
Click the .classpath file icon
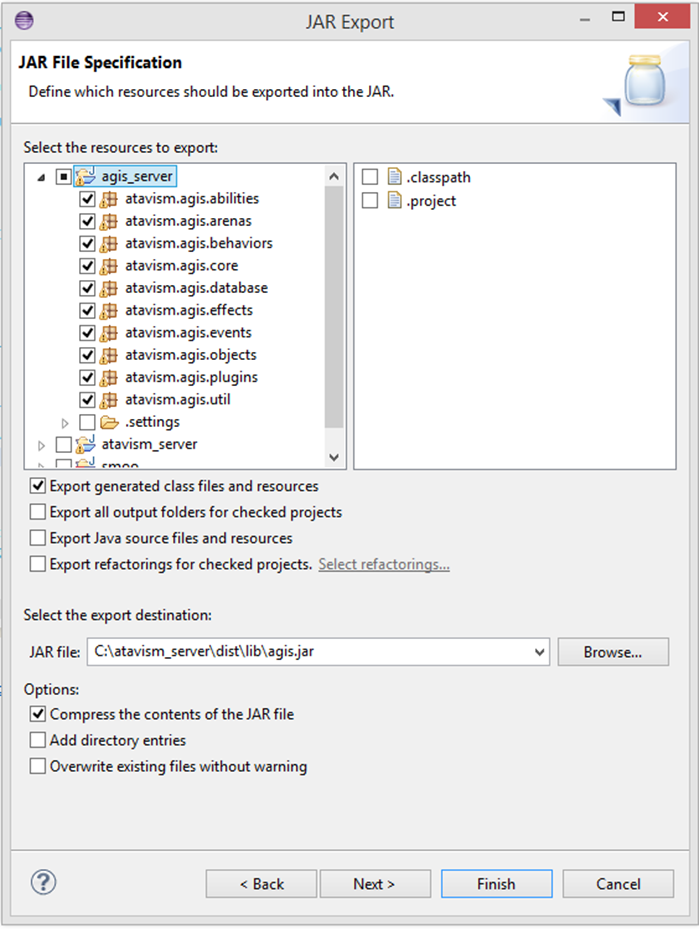point(392,177)
